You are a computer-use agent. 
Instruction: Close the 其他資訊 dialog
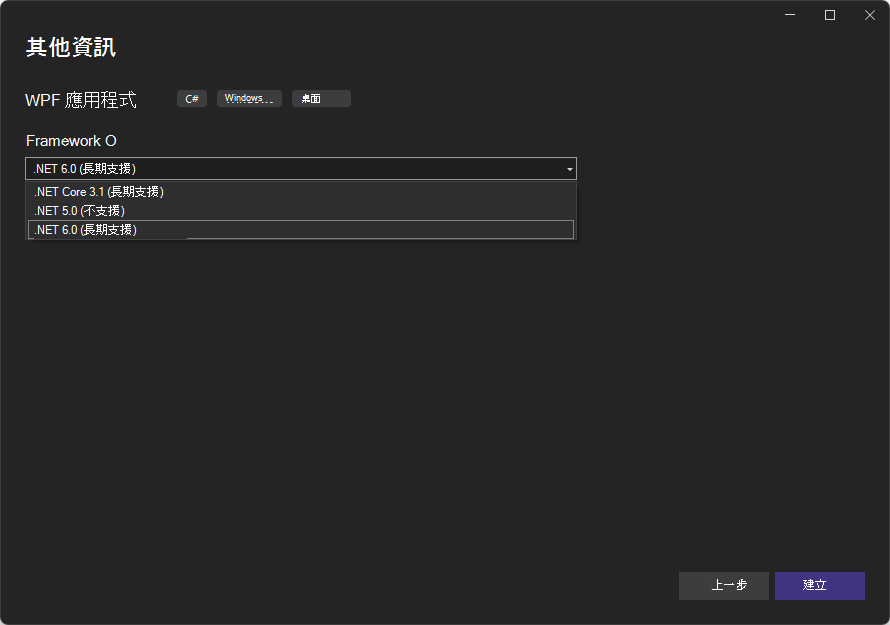click(x=870, y=15)
